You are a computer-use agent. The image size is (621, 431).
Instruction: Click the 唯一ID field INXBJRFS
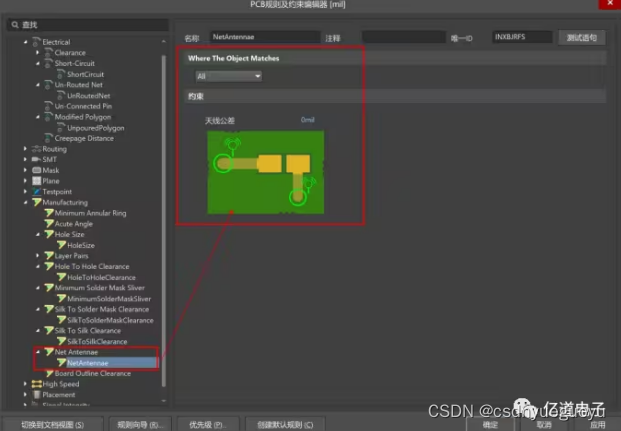tap(522, 37)
